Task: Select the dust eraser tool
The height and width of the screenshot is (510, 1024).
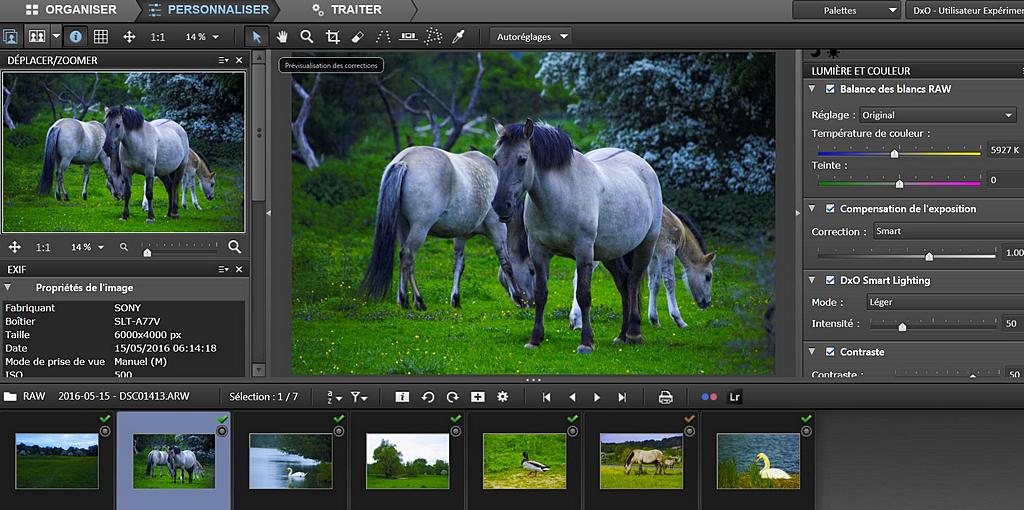Action: (357, 37)
